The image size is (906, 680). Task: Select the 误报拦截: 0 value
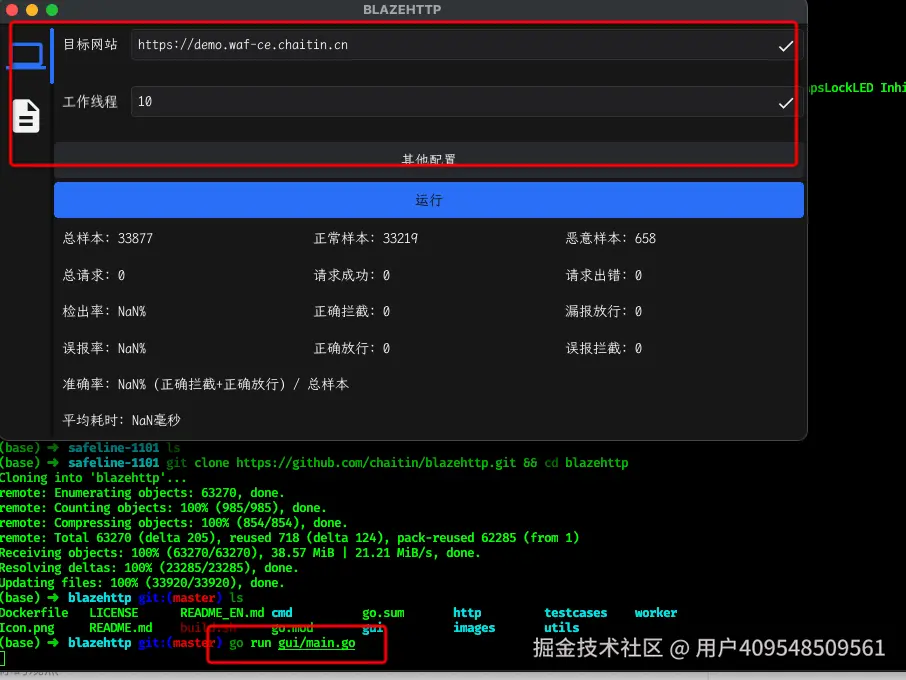pos(604,348)
